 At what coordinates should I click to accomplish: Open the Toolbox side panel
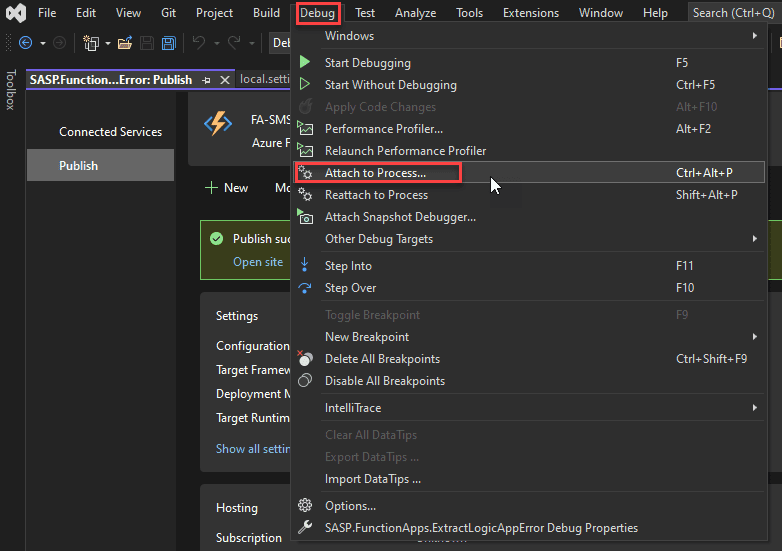[x=11, y=90]
